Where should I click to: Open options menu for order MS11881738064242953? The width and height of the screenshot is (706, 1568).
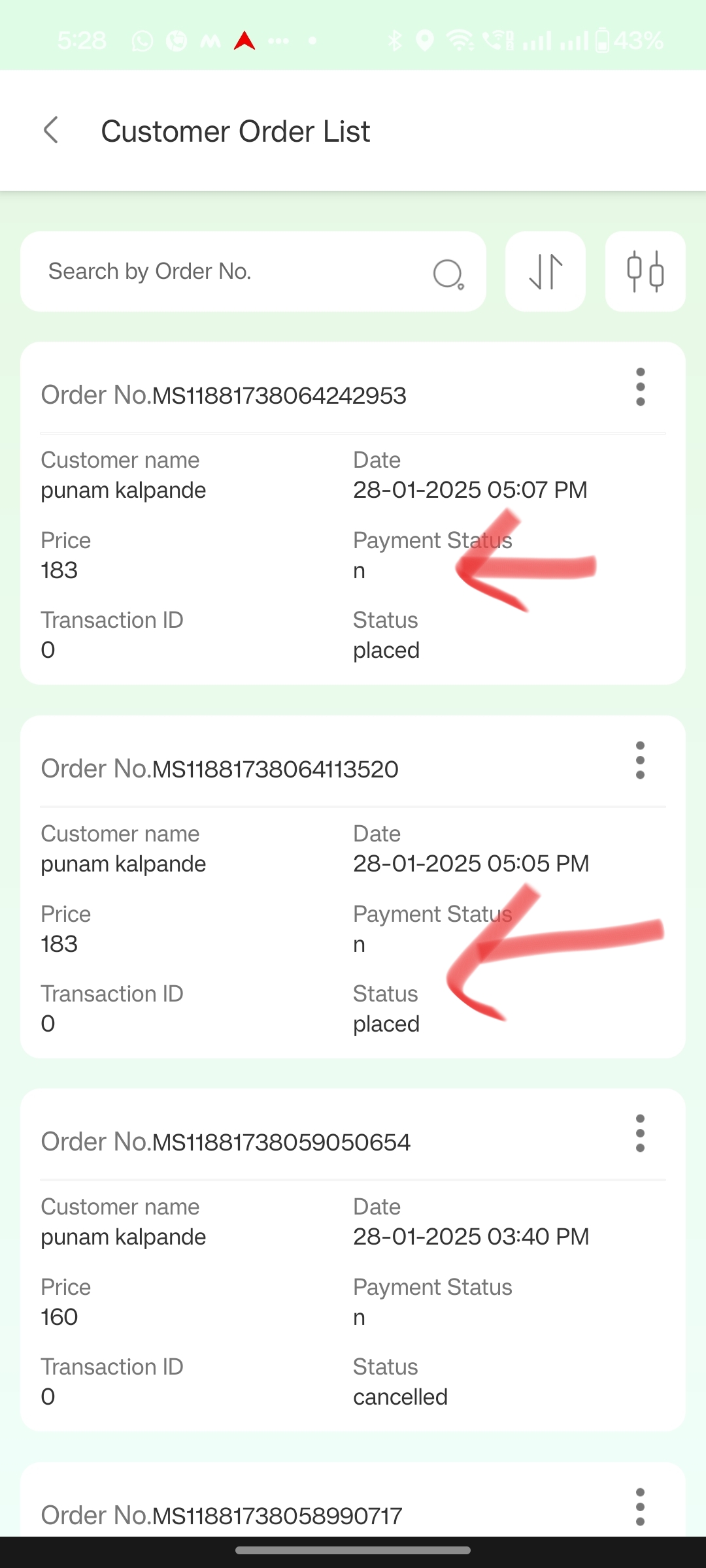[x=641, y=387]
